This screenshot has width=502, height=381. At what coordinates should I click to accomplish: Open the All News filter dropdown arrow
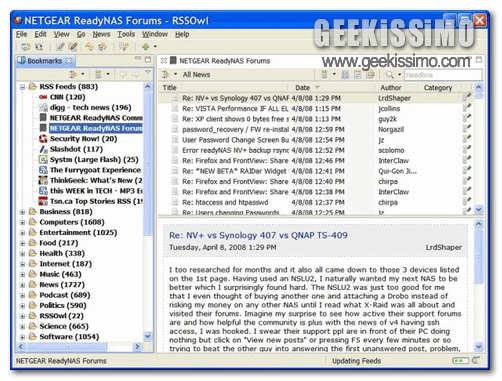(175, 75)
